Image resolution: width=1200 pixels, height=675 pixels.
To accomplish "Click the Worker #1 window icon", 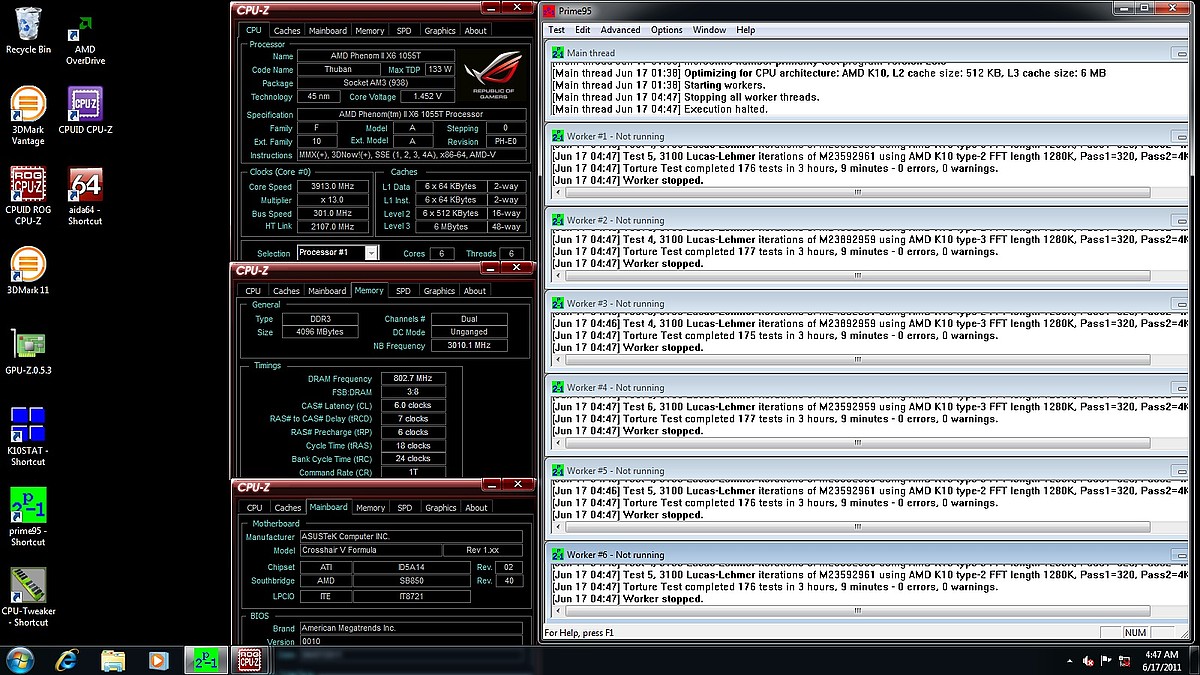I will point(557,136).
